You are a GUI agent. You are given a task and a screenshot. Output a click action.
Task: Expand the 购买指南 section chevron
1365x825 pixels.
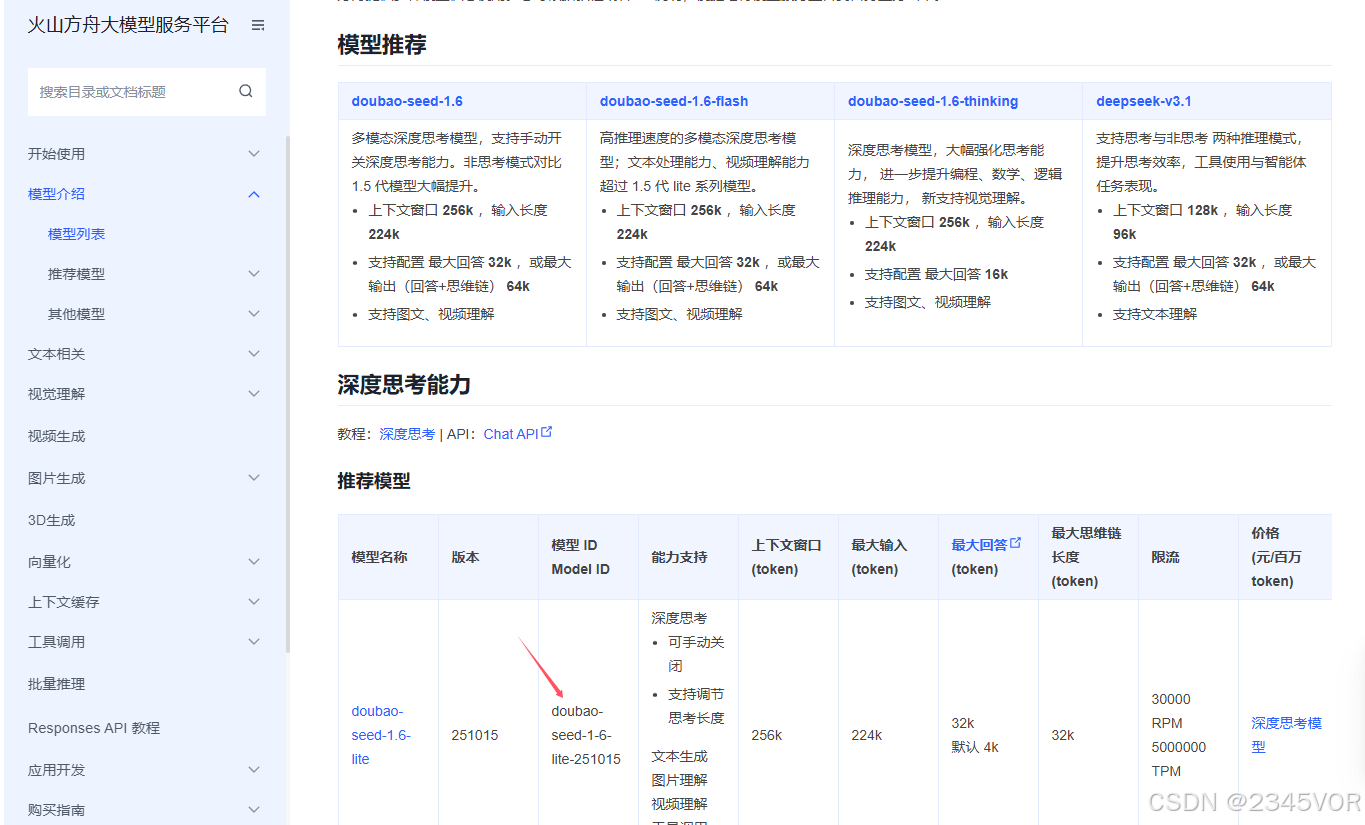254,810
